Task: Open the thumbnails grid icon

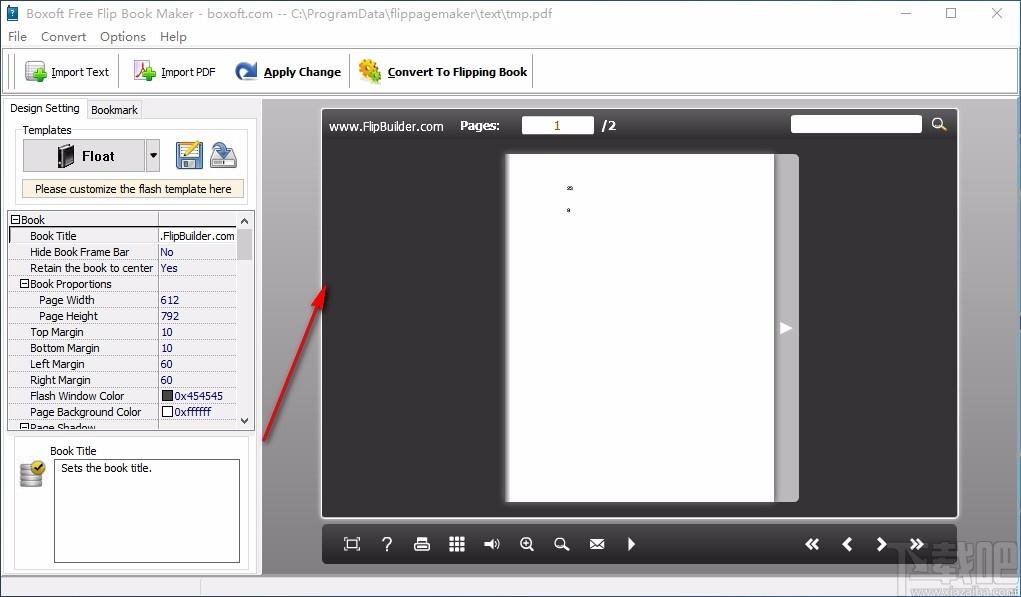Action: [457, 544]
